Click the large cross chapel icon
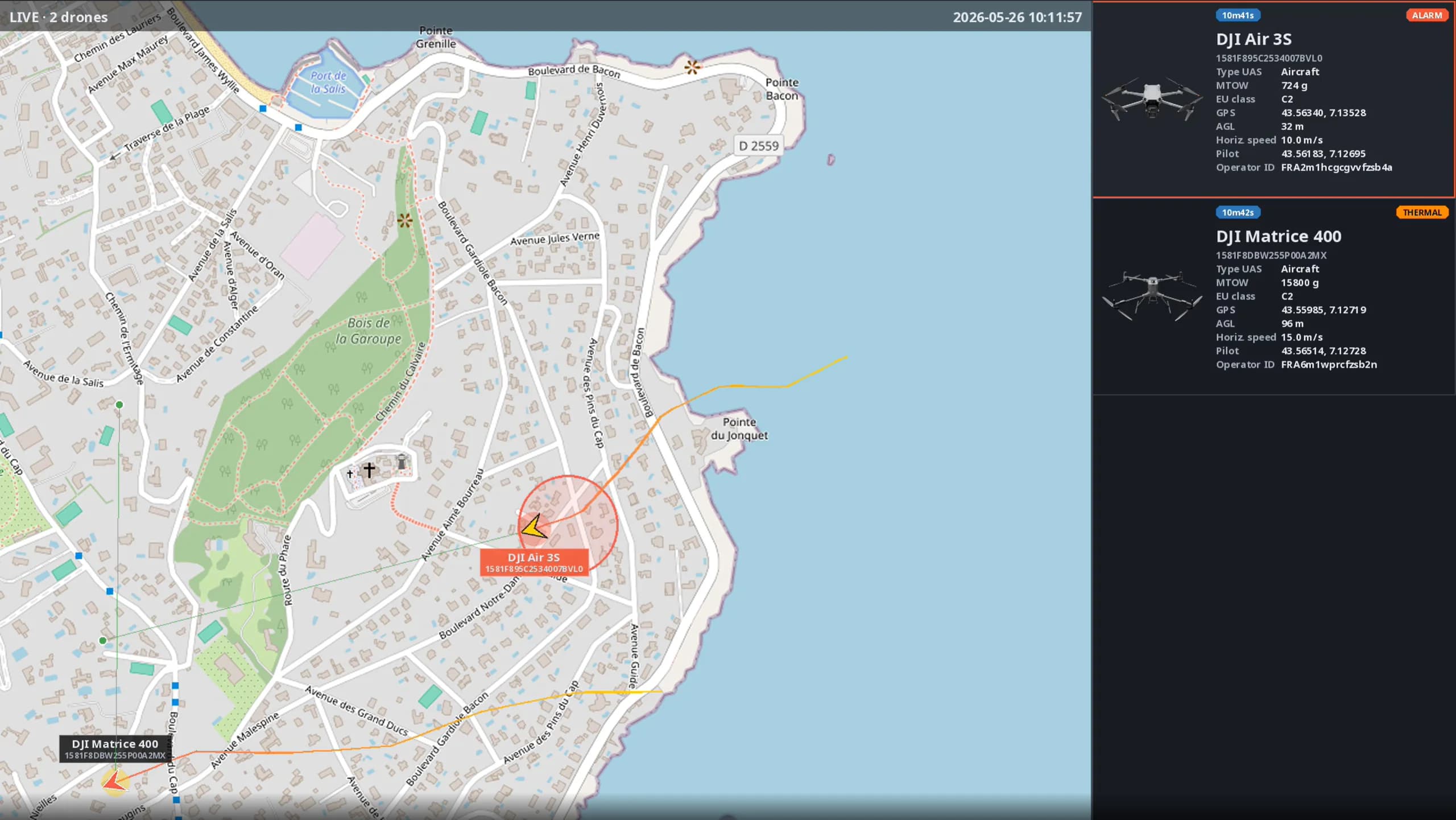 (x=369, y=469)
